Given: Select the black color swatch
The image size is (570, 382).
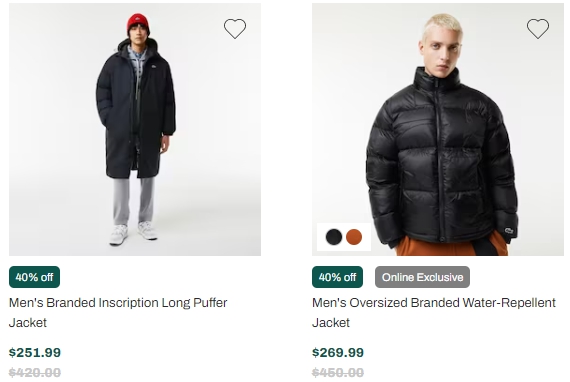Looking at the screenshot, I should (334, 237).
